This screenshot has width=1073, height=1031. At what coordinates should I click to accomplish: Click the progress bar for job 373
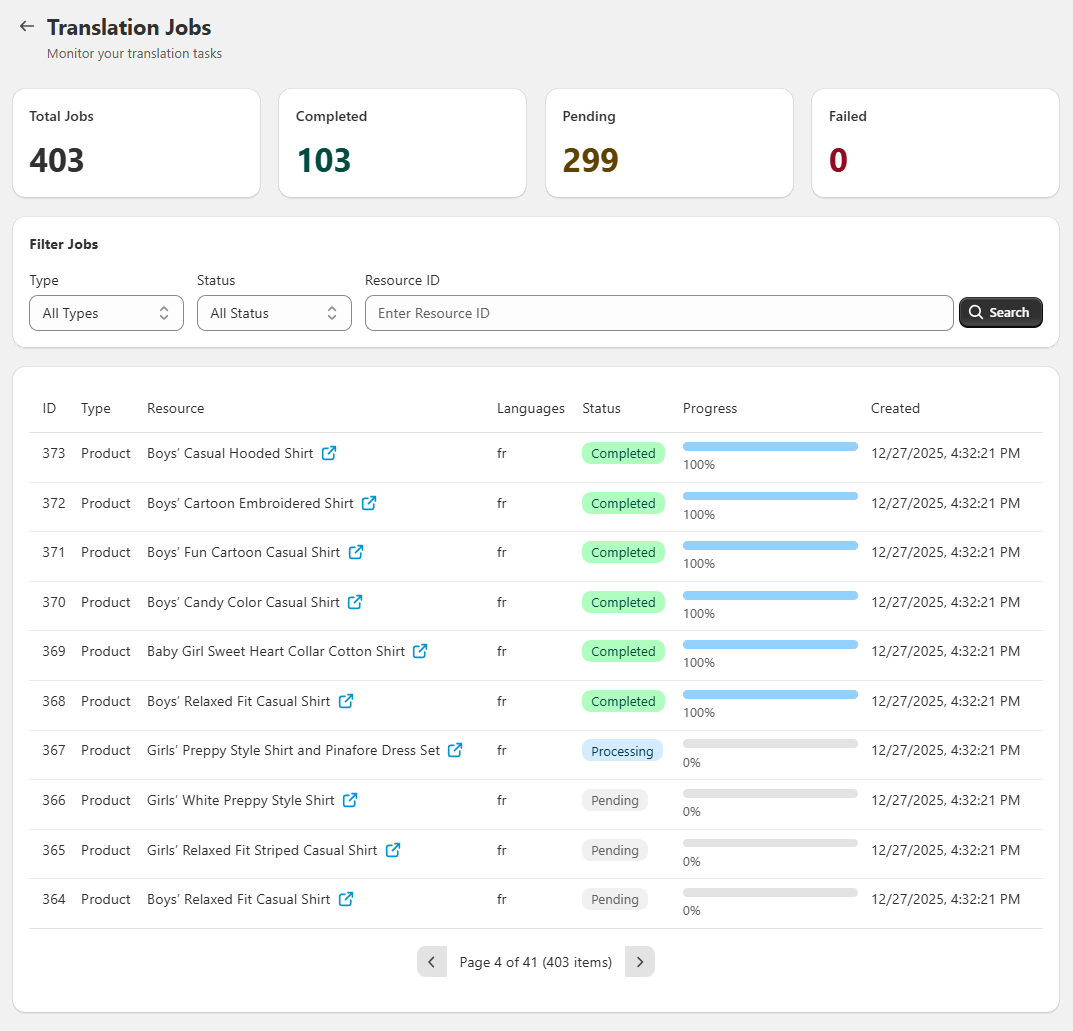coord(770,446)
